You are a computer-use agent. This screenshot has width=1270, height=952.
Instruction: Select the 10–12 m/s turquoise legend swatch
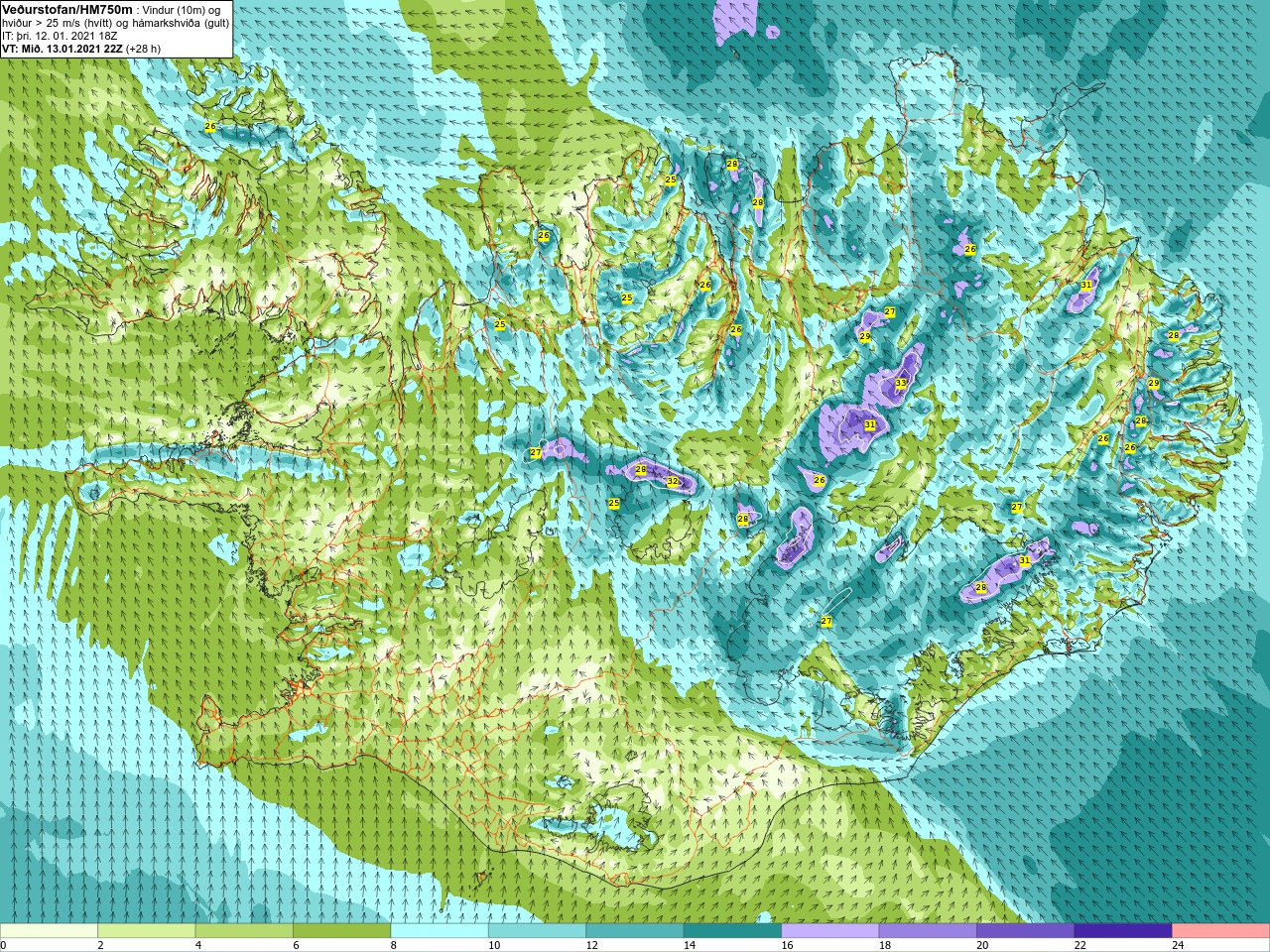[538, 930]
